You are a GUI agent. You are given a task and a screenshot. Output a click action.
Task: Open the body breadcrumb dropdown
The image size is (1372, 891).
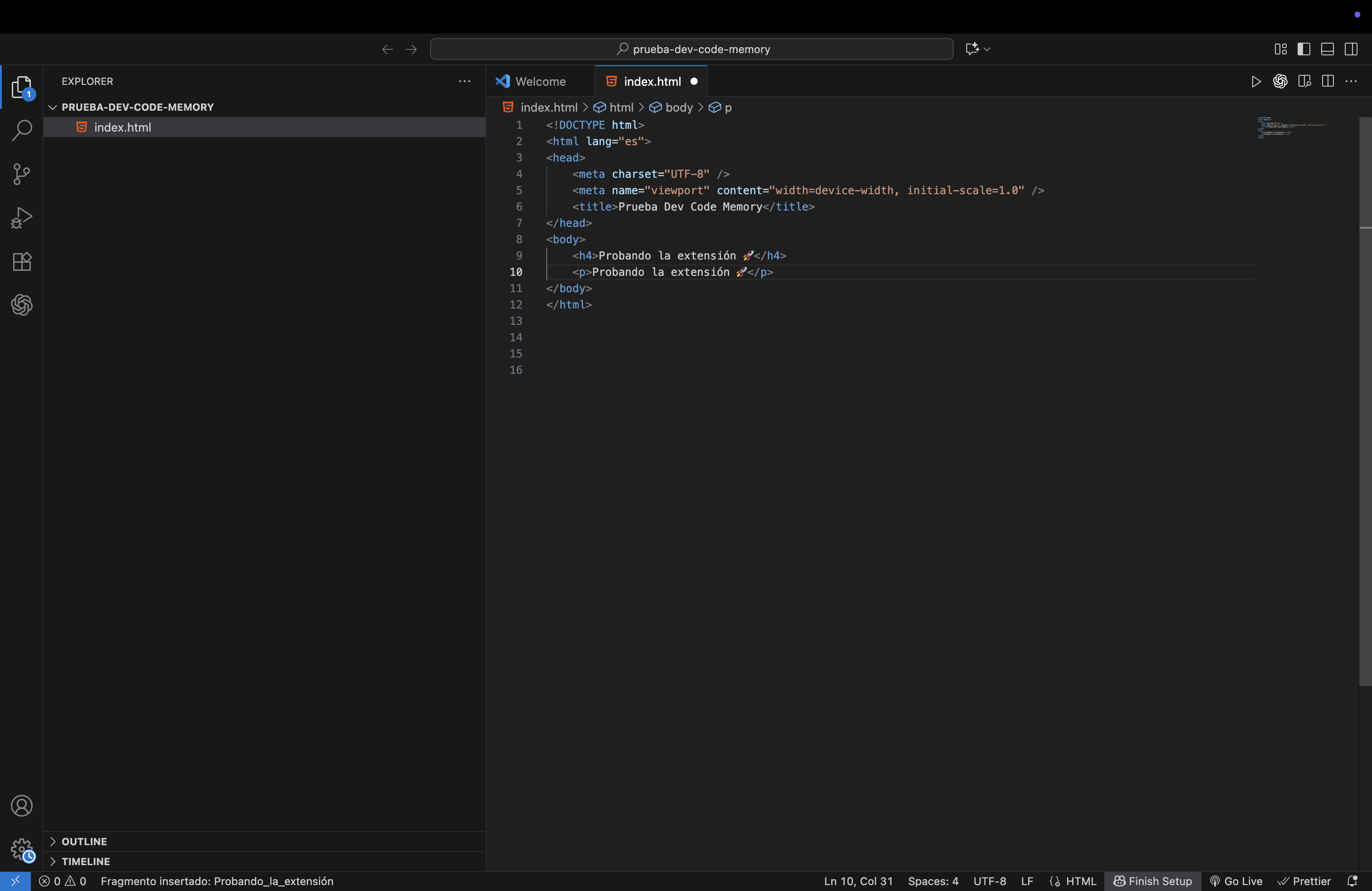point(671,108)
